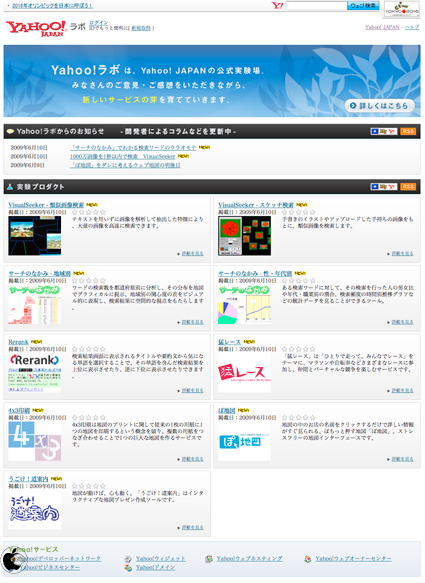
Task: Focus the top search input field
Action: point(316,6)
